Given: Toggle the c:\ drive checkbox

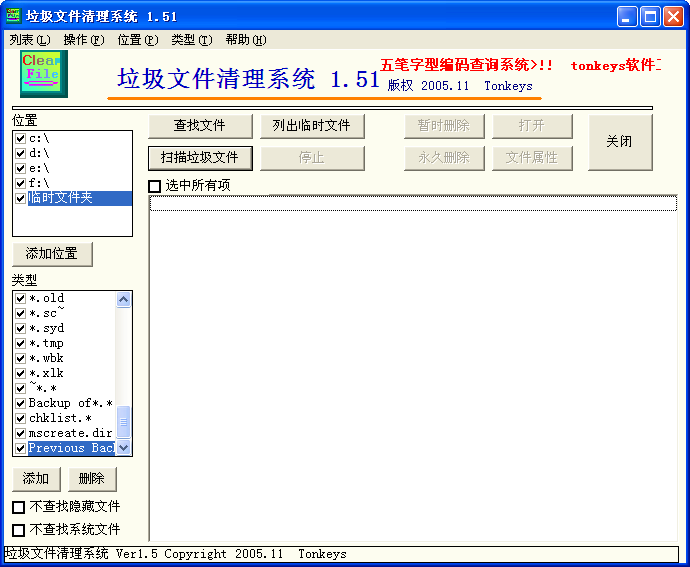Looking at the screenshot, I should click(x=21, y=139).
